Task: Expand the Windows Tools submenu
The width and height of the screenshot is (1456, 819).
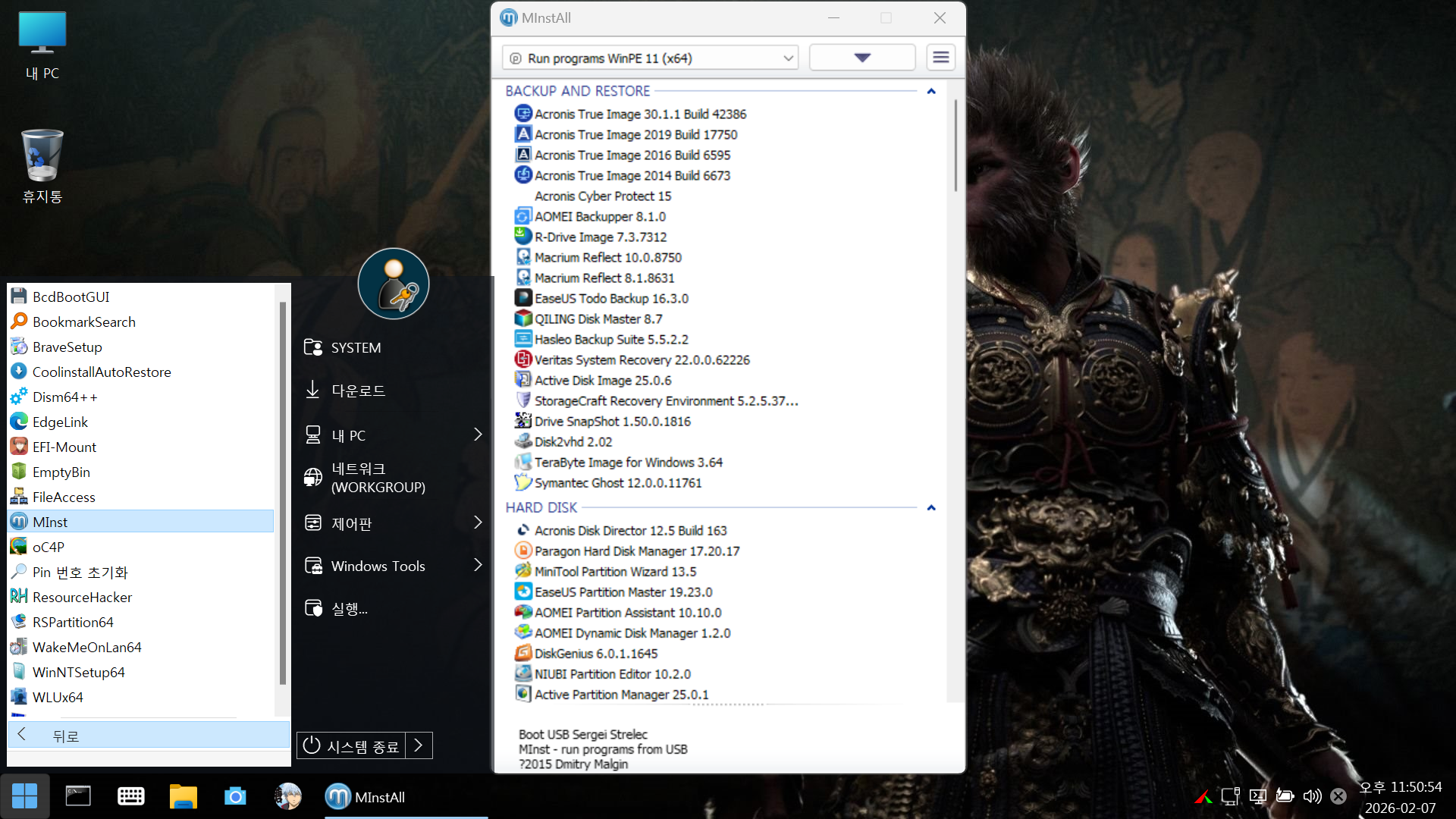Action: pyautogui.click(x=478, y=566)
